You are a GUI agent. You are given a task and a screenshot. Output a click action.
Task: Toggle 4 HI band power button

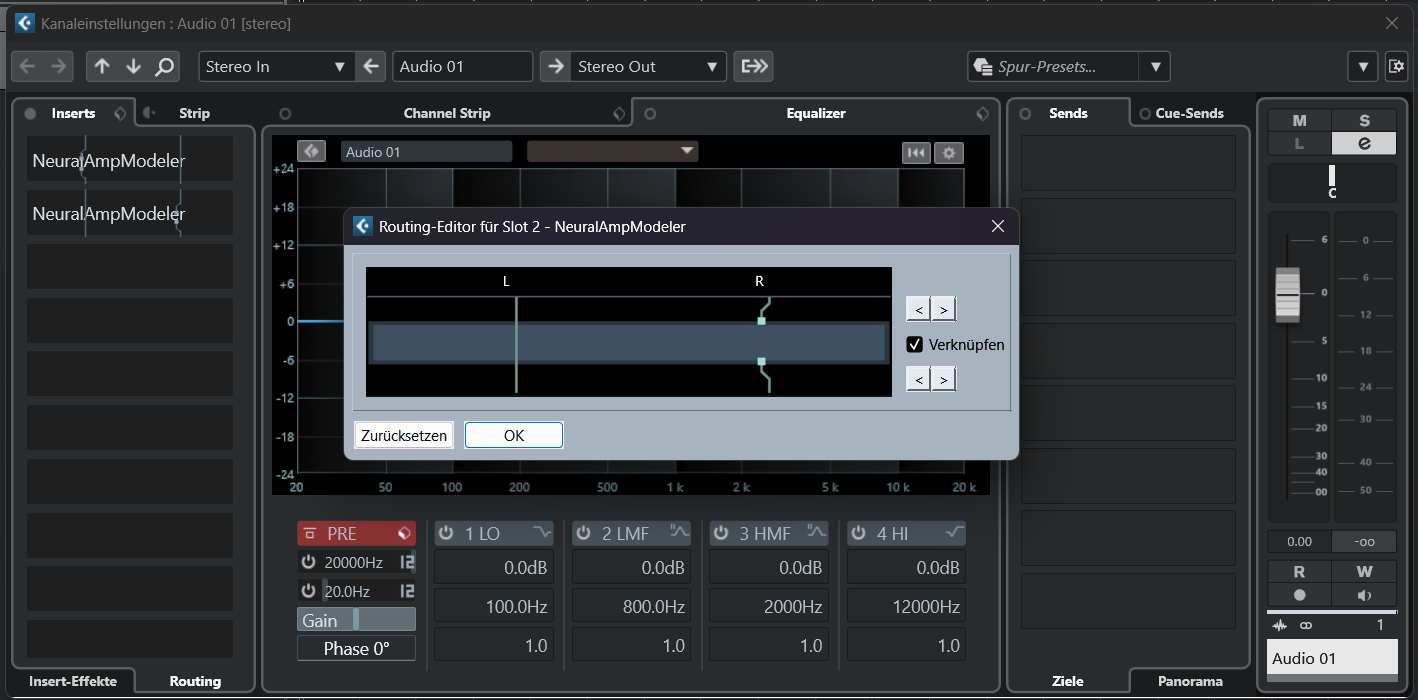(x=859, y=534)
